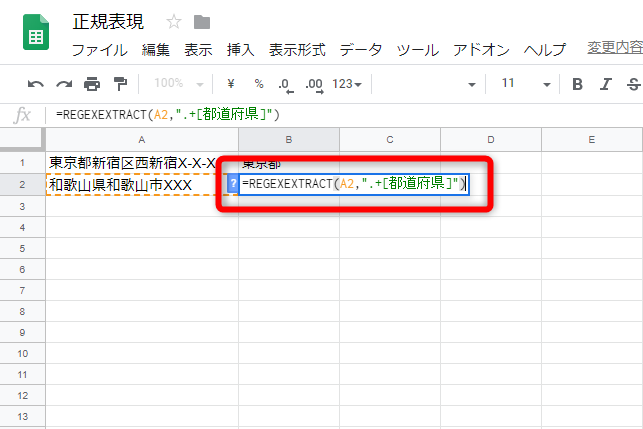The width and height of the screenshot is (643, 429).
Task: Open the ツール menu
Action: 417,50
